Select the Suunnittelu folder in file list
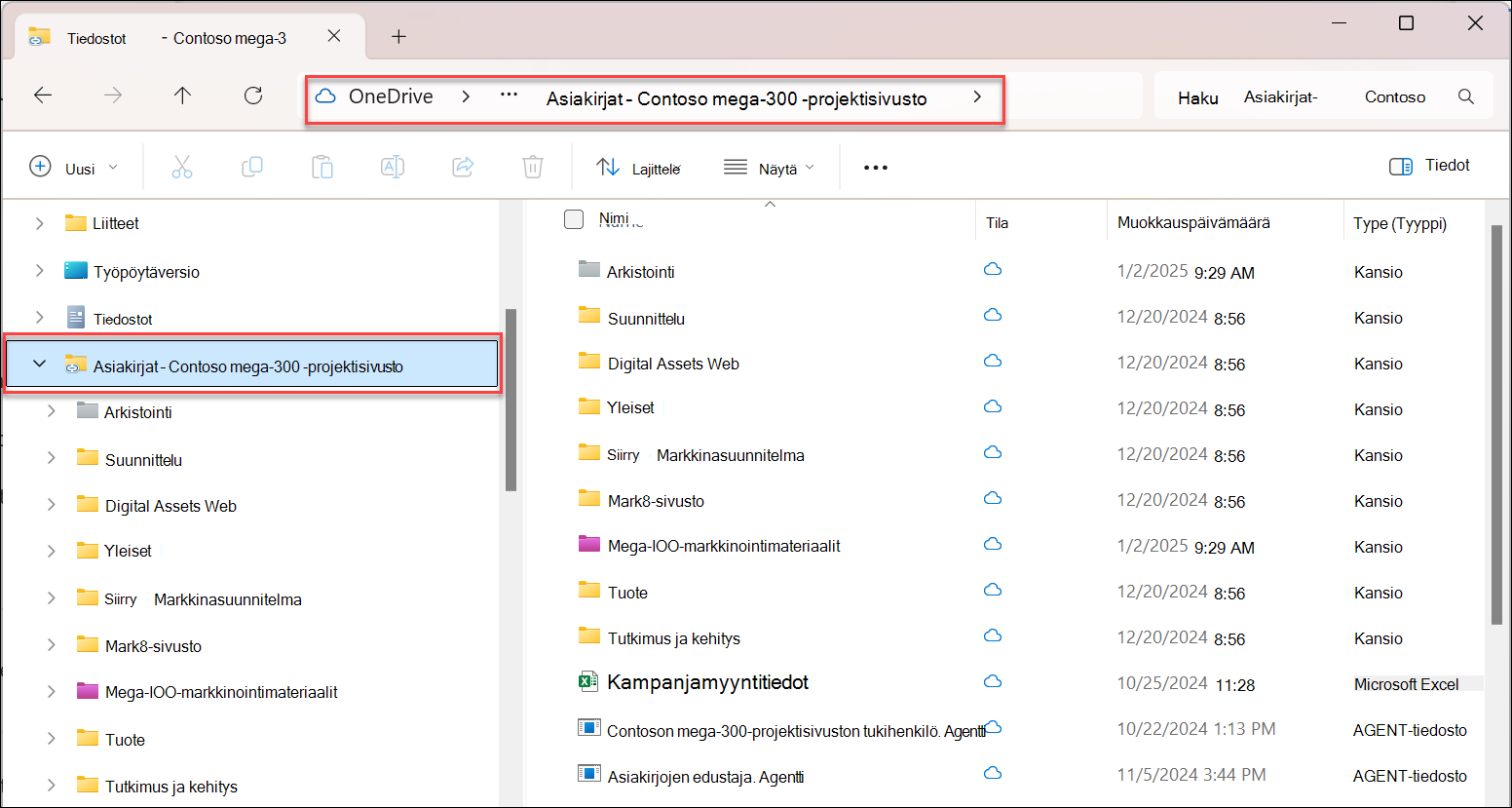The width and height of the screenshot is (1512, 808). [x=646, y=319]
